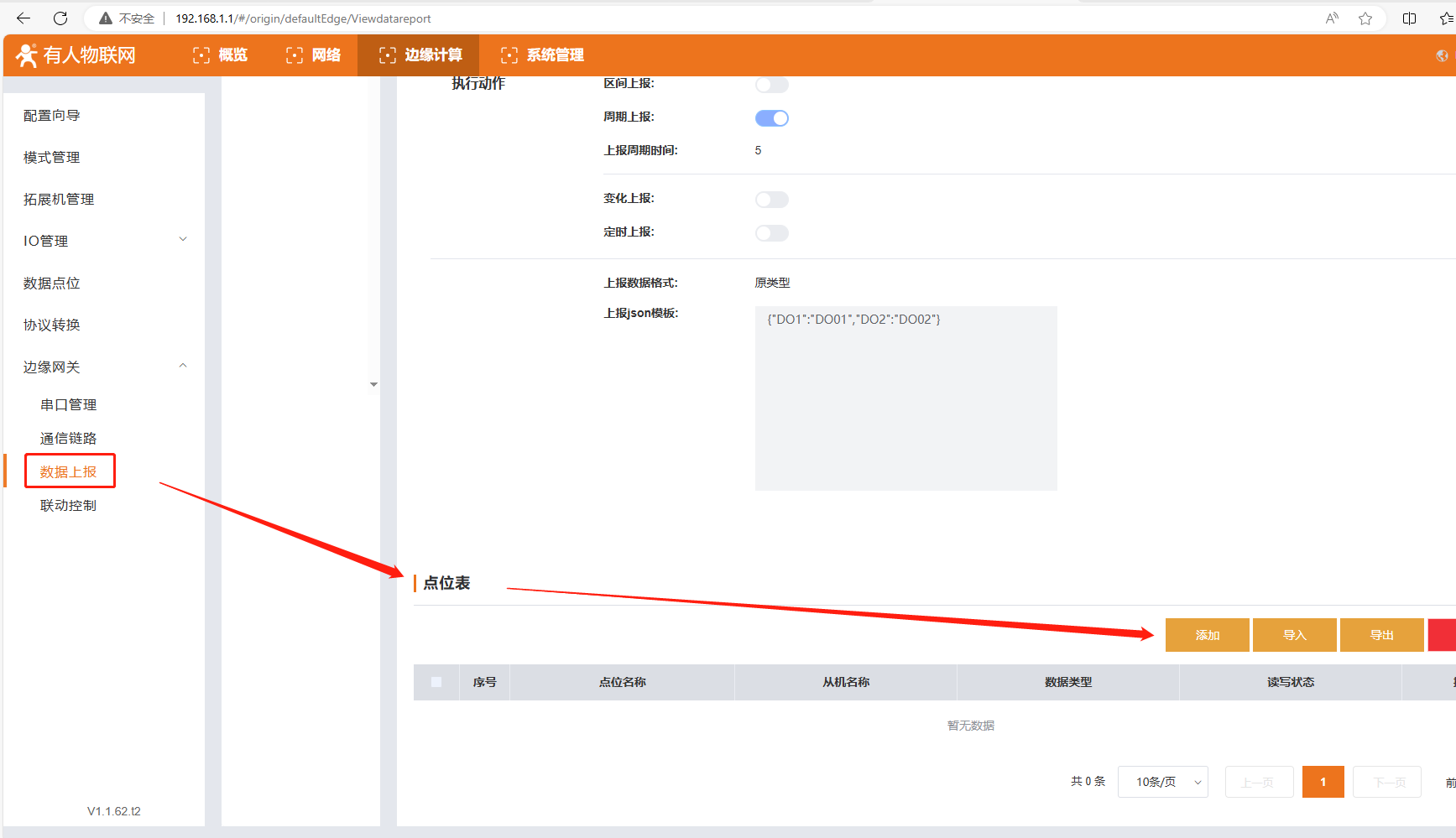This screenshot has width=1456, height=838.
Task: Click the globe language icon in header
Action: pos(1442,55)
